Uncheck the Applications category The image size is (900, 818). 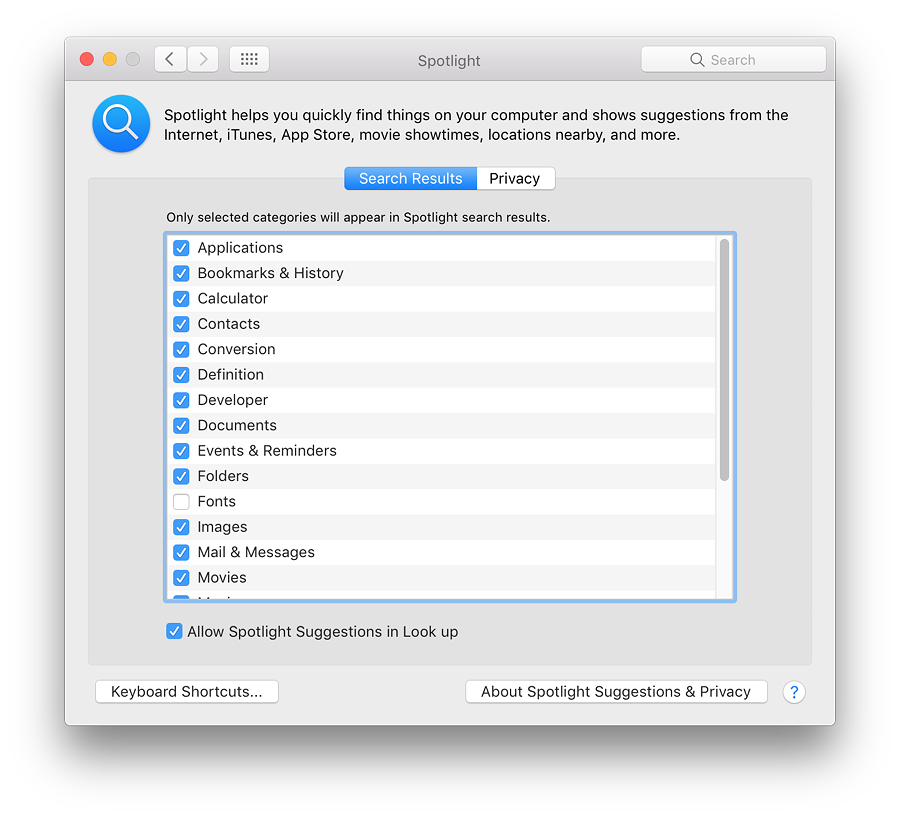181,248
